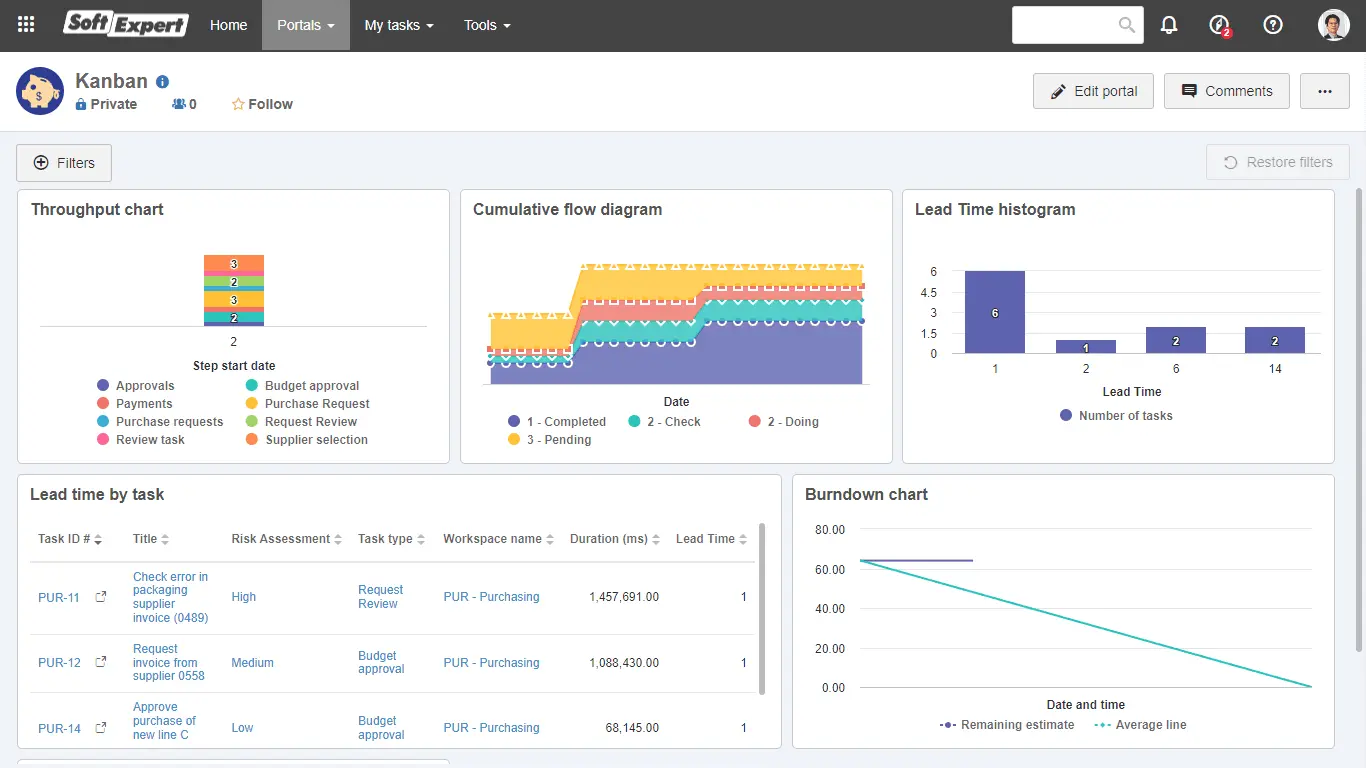Click the Edit portal button
1366x768 pixels.
tap(1093, 91)
